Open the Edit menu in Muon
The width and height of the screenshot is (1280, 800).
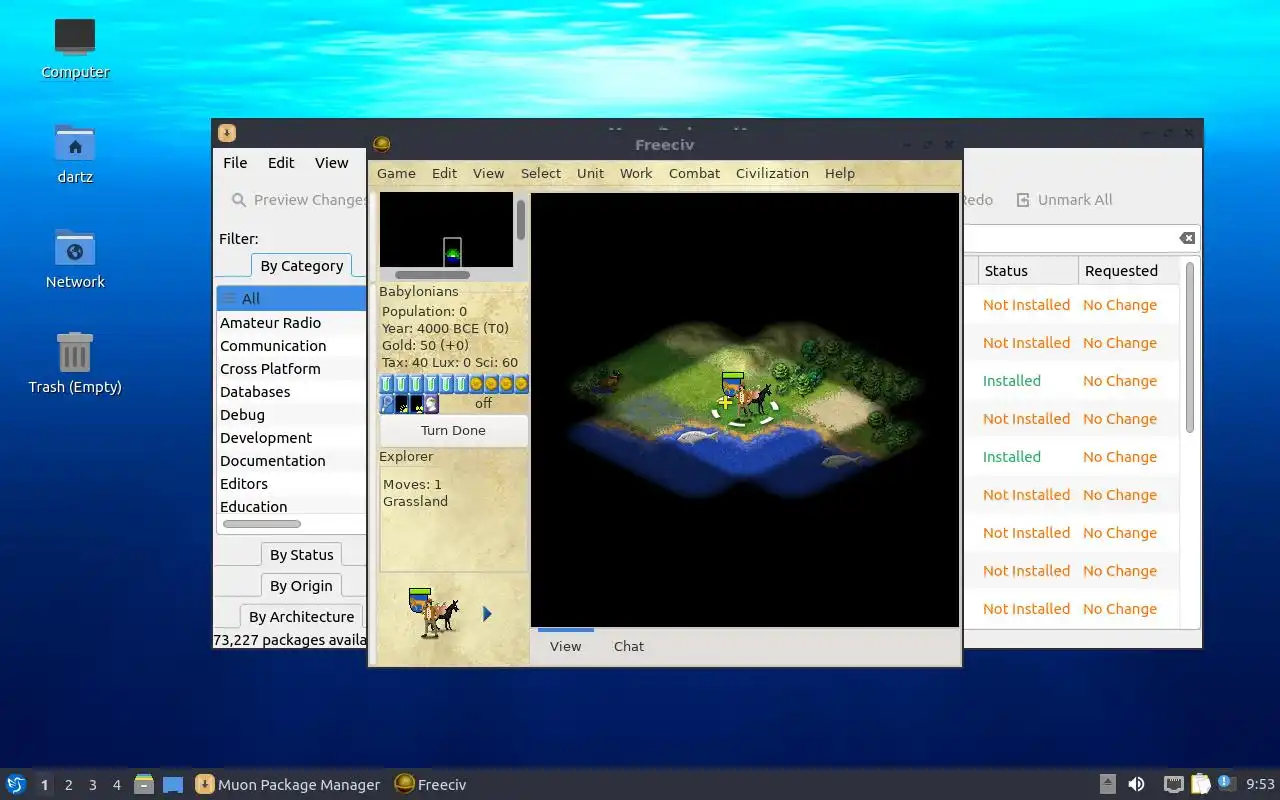click(281, 163)
